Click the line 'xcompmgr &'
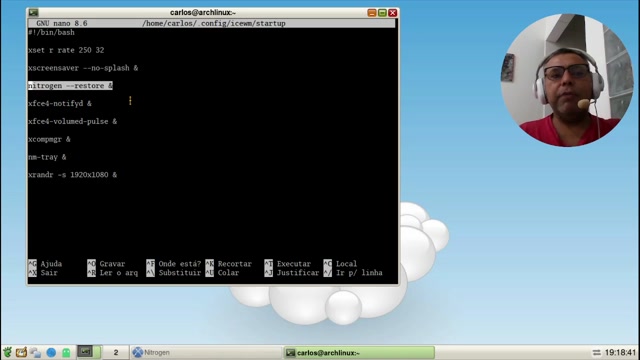 49,139
